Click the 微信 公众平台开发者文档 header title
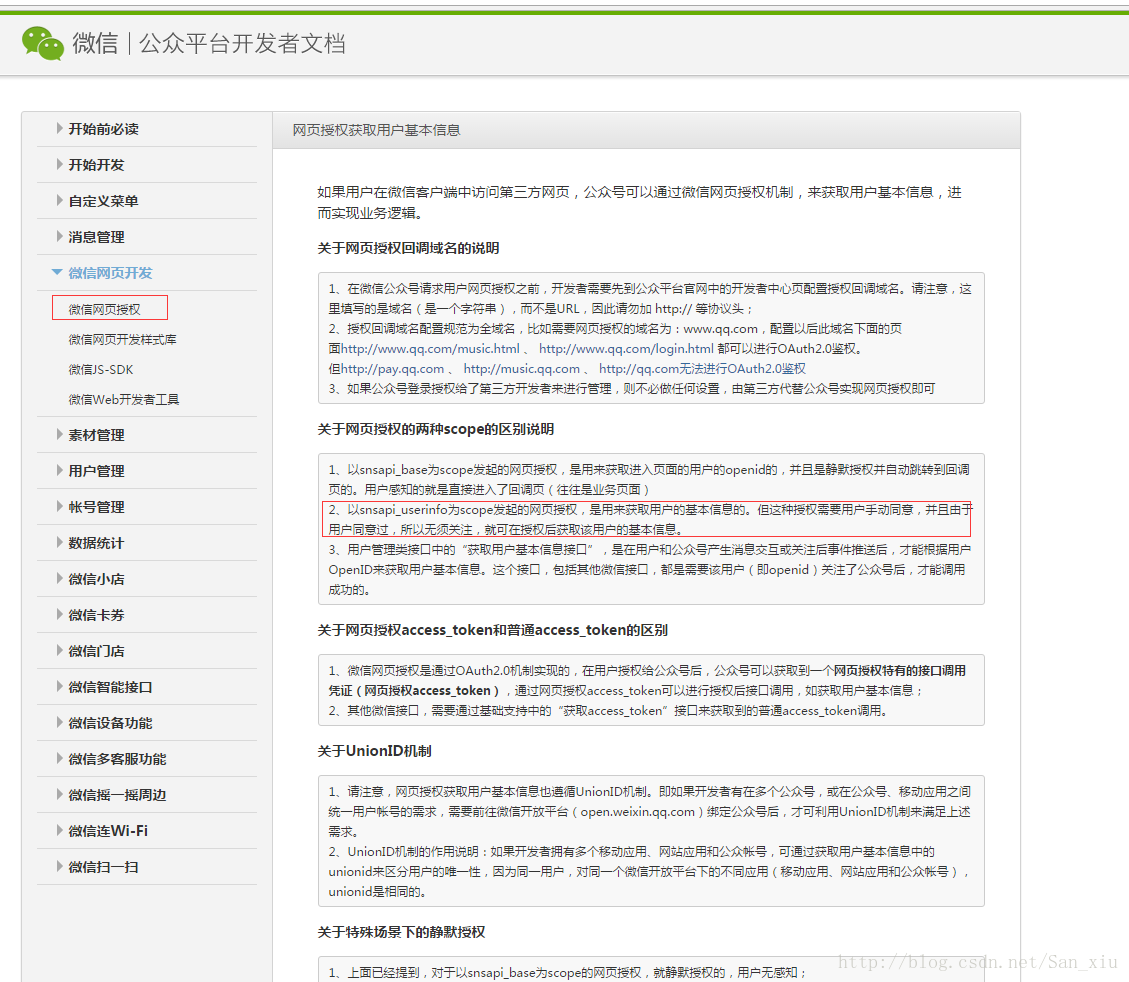The width and height of the screenshot is (1129, 982). pos(209,43)
